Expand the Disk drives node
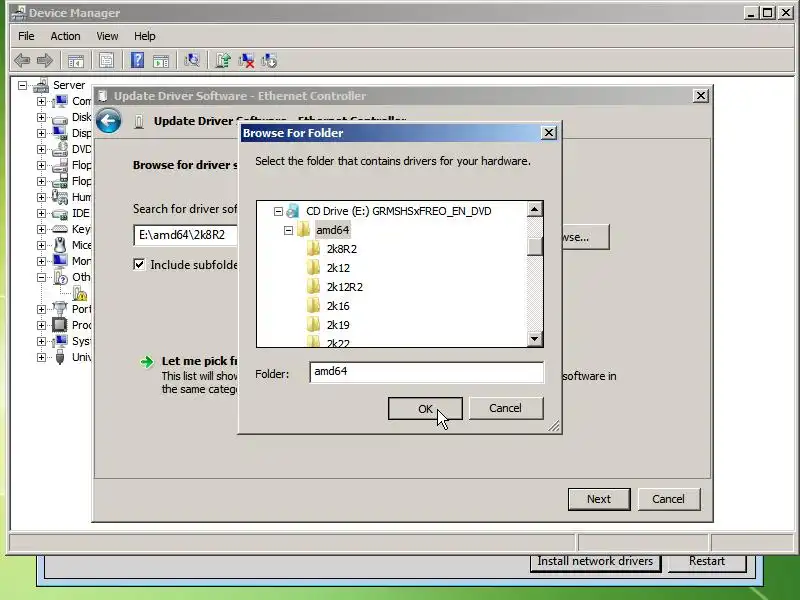The image size is (800, 600). tap(41, 117)
